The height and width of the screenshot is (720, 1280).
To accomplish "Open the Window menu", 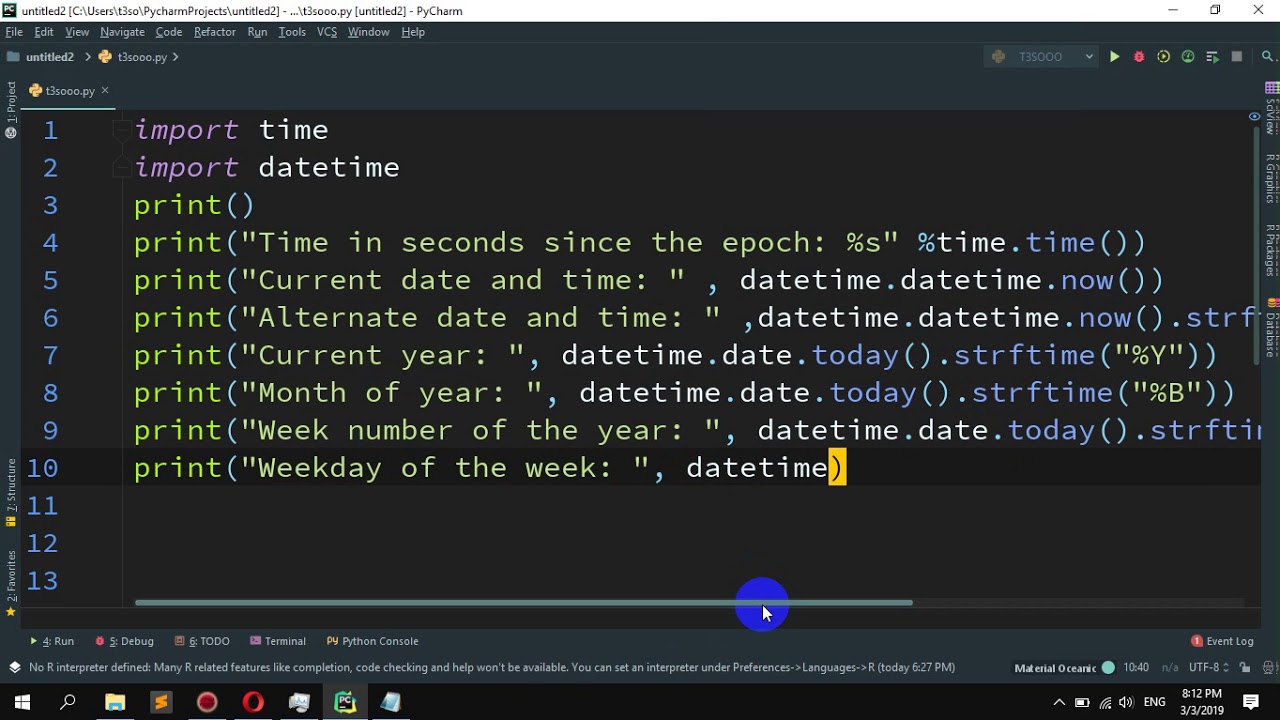I will click(x=368, y=32).
